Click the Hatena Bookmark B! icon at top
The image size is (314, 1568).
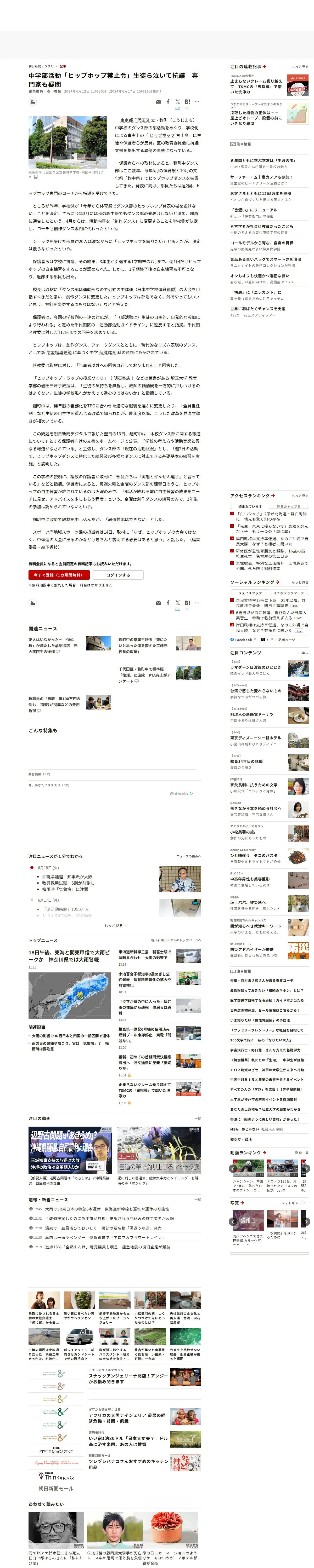pyautogui.click(x=187, y=102)
